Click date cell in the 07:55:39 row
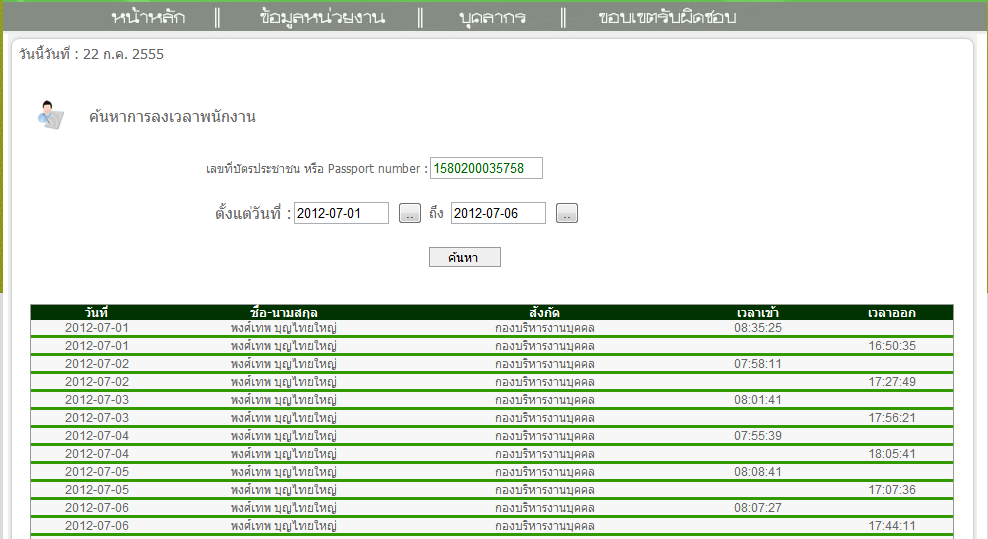Image resolution: width=988 pixels, height=539 pixels. (96, 436)
